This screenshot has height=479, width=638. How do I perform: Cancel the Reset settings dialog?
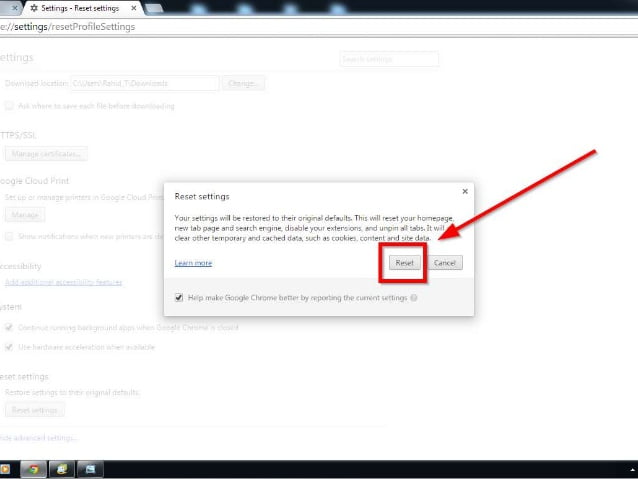(444, 262)
